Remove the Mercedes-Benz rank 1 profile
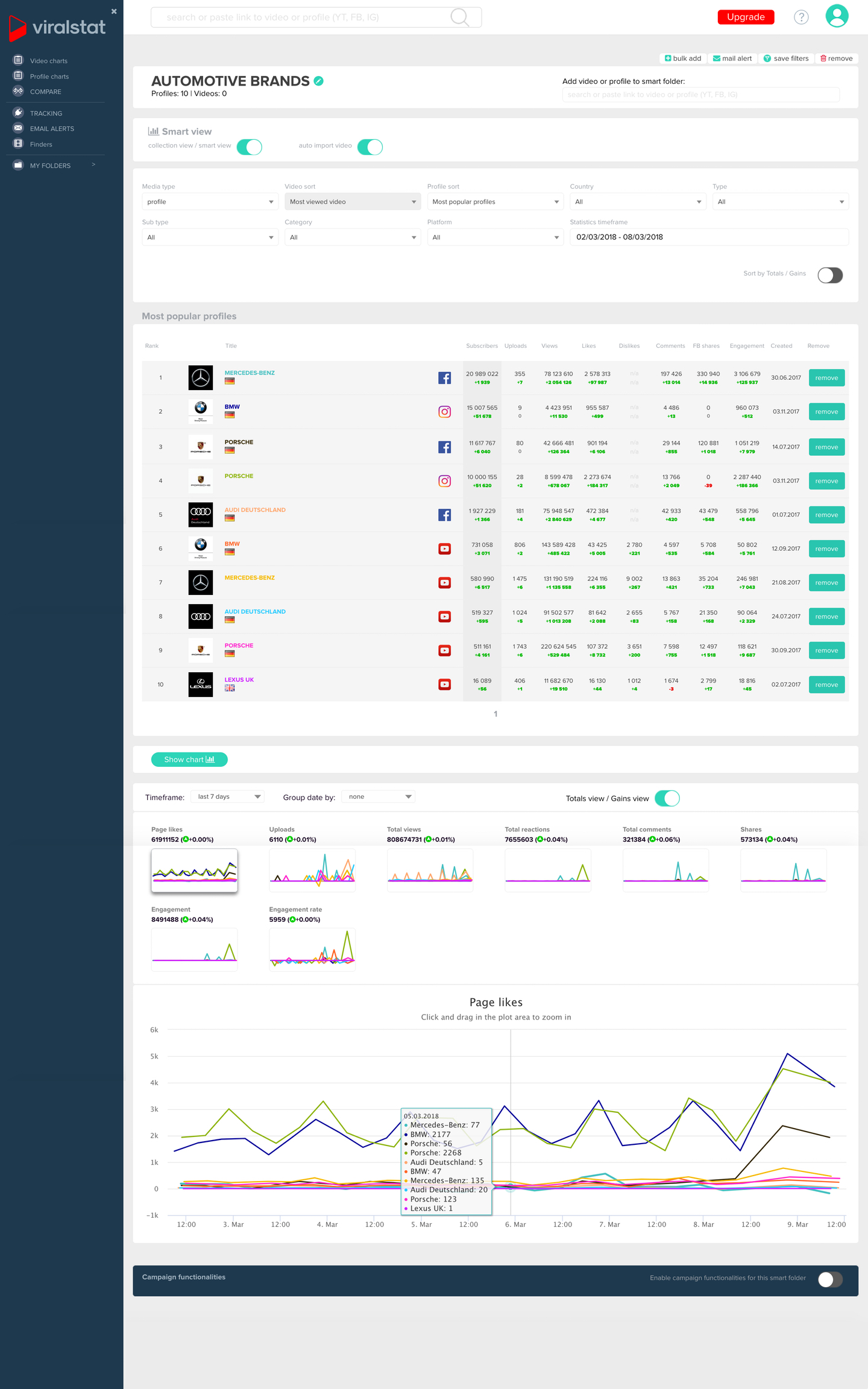 pyautogui.click(x=826, y=378)
